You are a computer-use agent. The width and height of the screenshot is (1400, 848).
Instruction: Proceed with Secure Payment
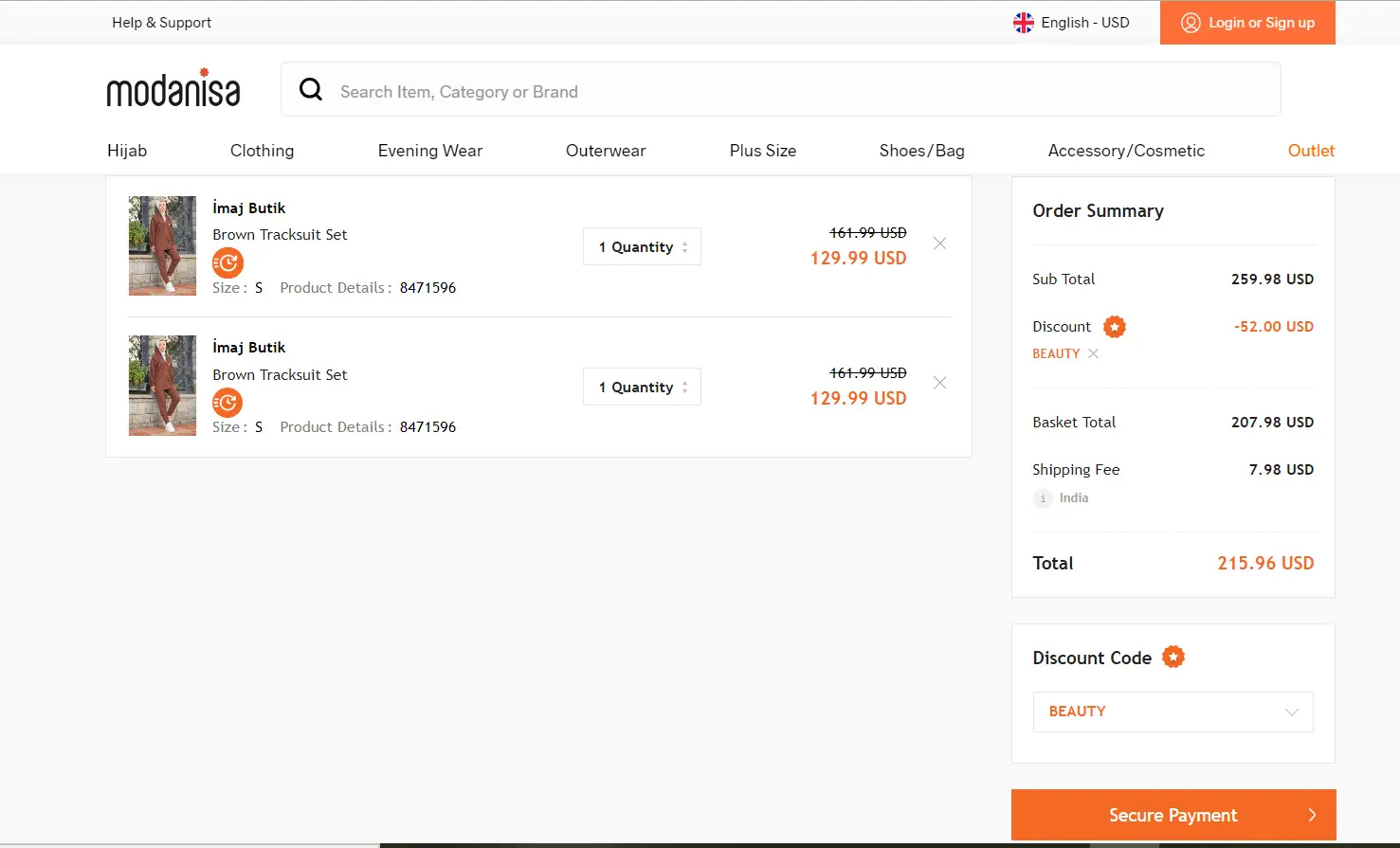click(1173, 815)
